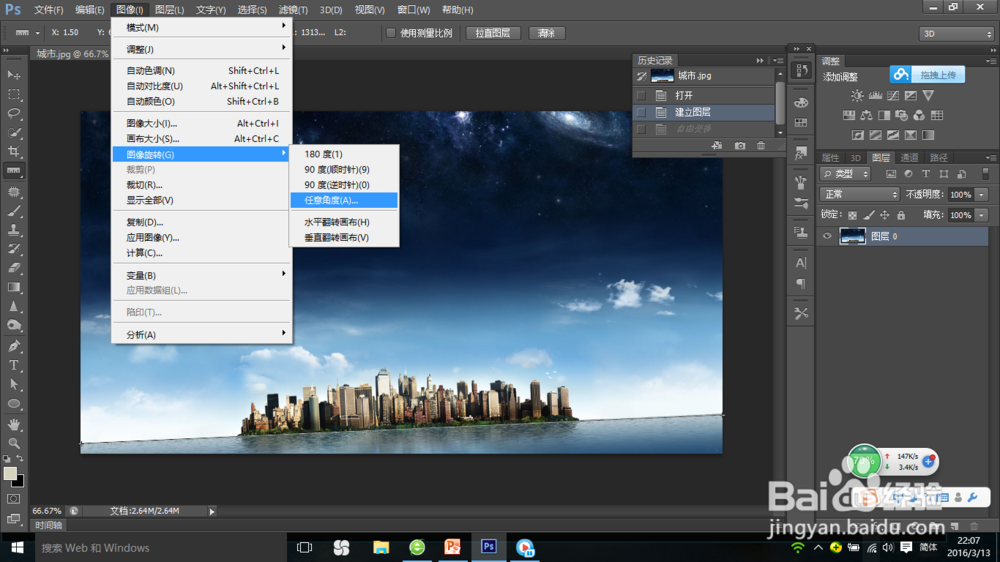Select the Brush tool
The image size is (1000, 562).
(13, 211)
